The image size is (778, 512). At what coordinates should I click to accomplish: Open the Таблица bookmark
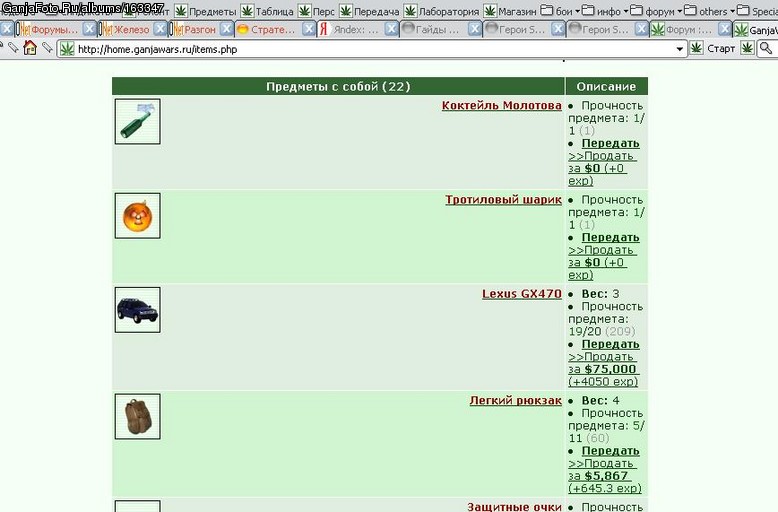[267, 11]
